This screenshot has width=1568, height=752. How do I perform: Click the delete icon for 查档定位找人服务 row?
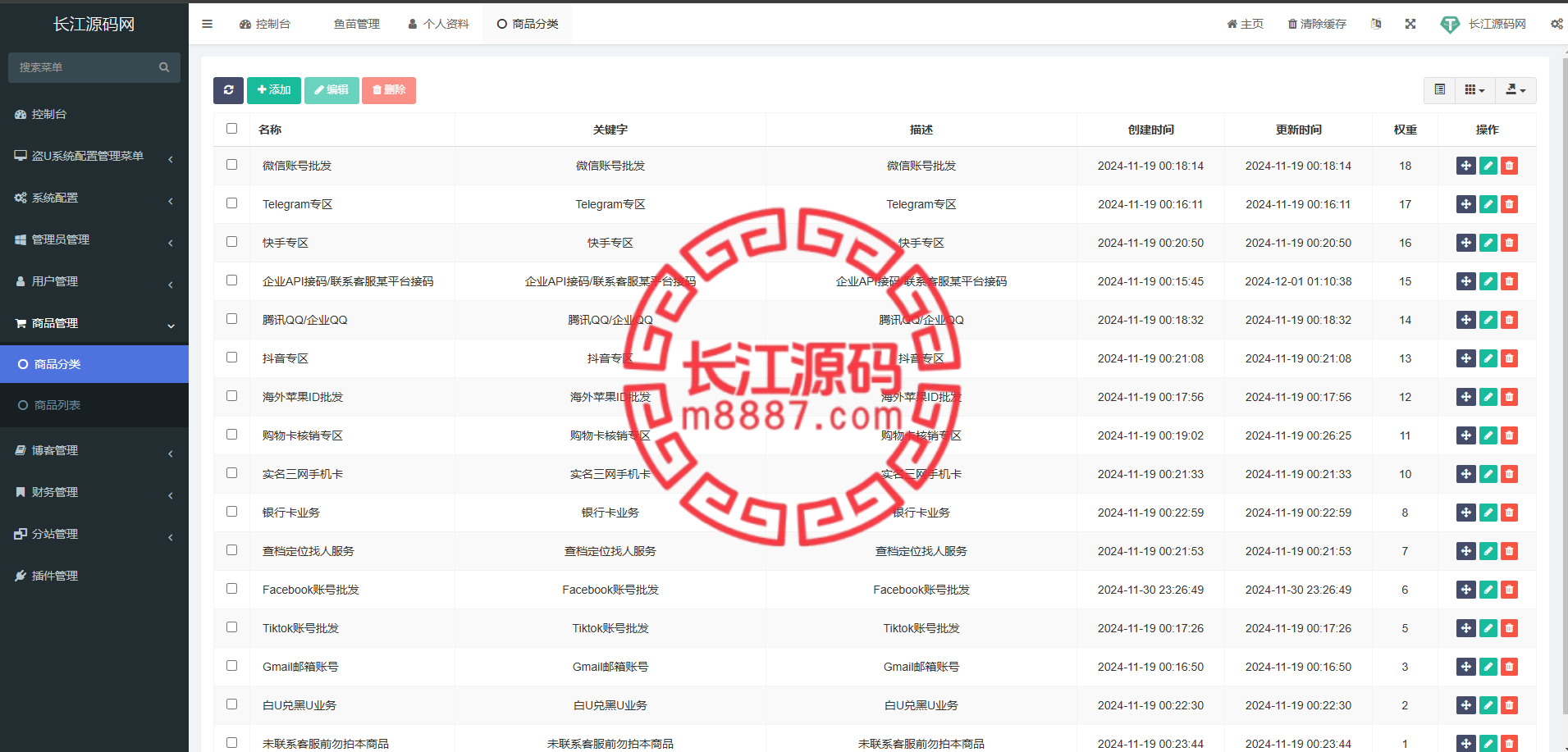click(1509, 551)
